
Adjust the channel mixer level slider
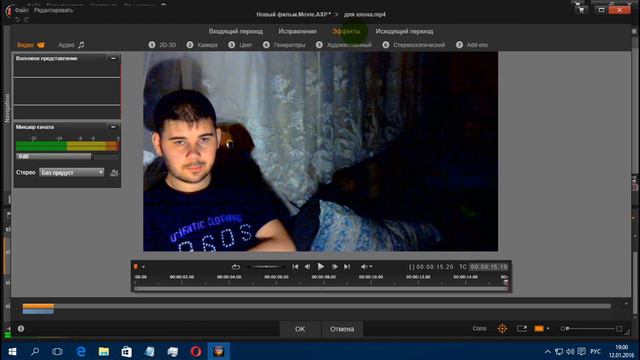pos(67,156)
